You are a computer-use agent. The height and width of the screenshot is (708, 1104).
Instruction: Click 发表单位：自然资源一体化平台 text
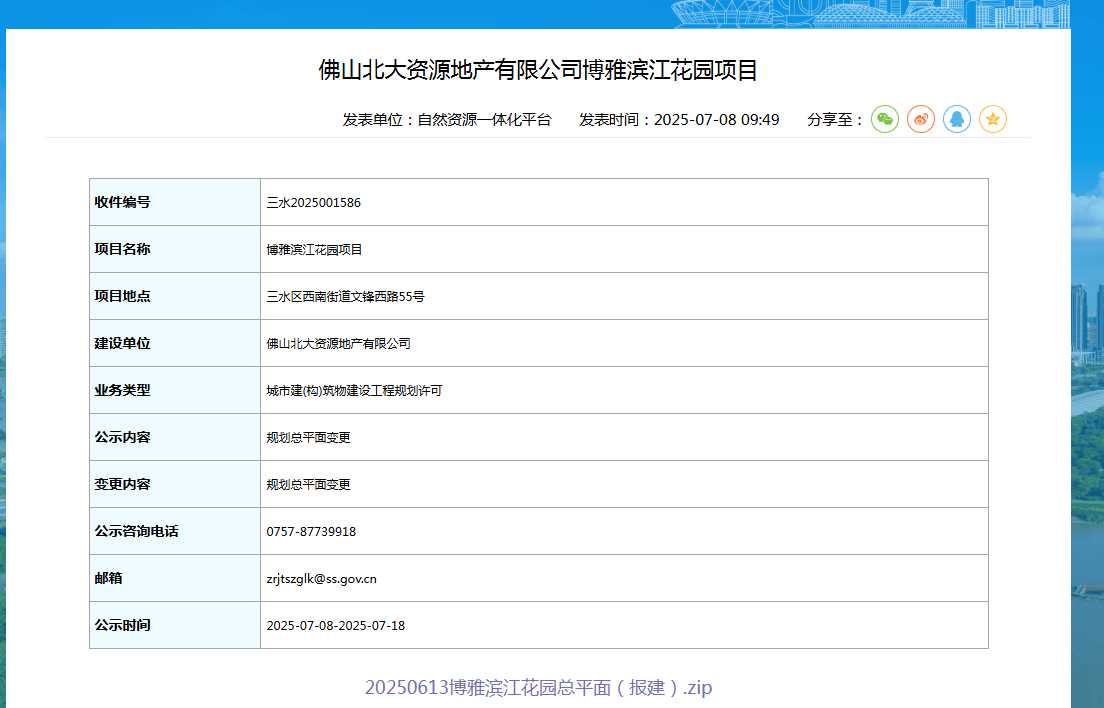(x=447, y=120)
